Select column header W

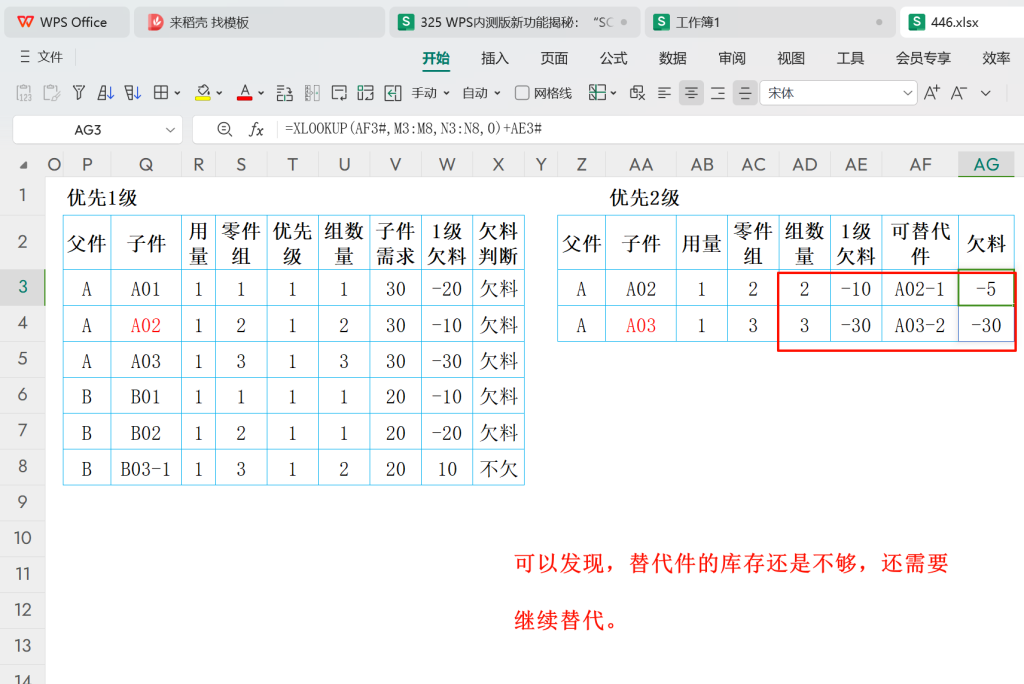pyautogui.click(x=447, y=165)
